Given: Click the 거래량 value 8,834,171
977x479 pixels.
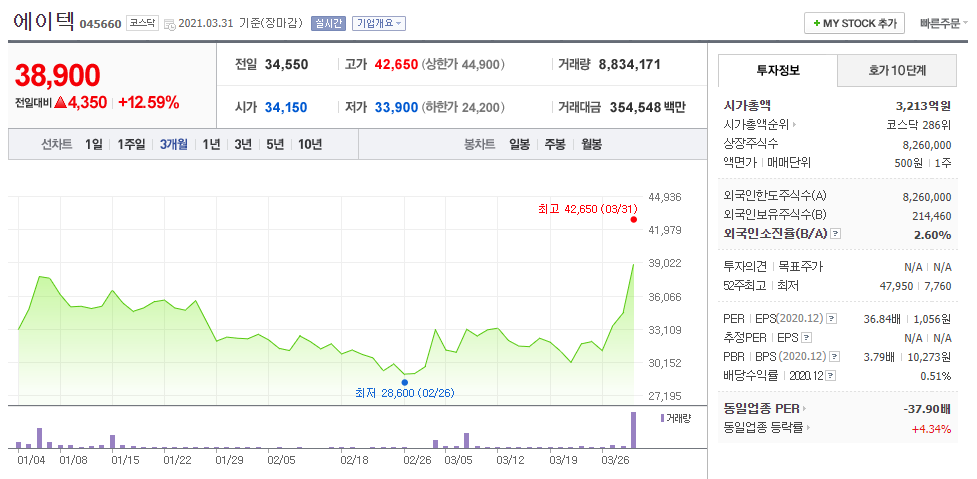Looking at the screenshot, I should pyautogui.click(x=629, y=64).
